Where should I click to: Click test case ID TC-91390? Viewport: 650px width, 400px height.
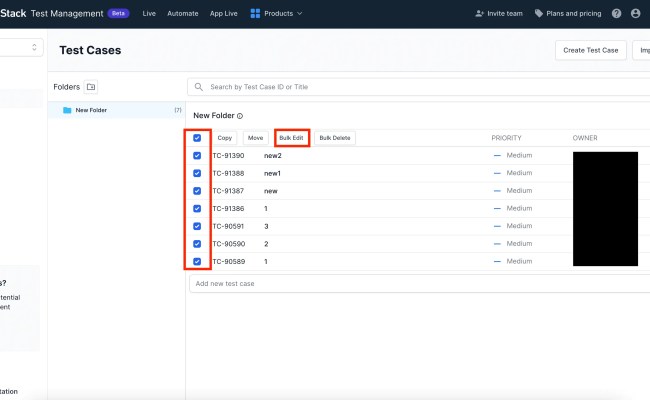(x=228, y=156)
